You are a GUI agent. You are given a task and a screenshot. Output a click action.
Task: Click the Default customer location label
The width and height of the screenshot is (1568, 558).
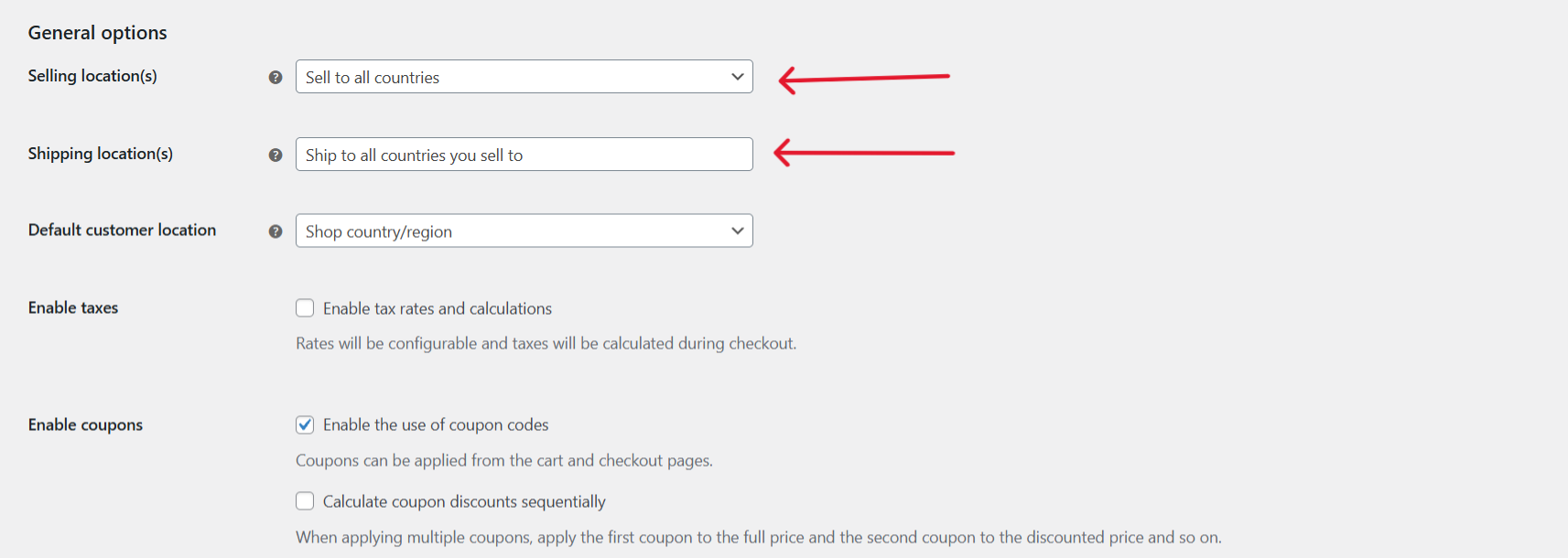122,231
